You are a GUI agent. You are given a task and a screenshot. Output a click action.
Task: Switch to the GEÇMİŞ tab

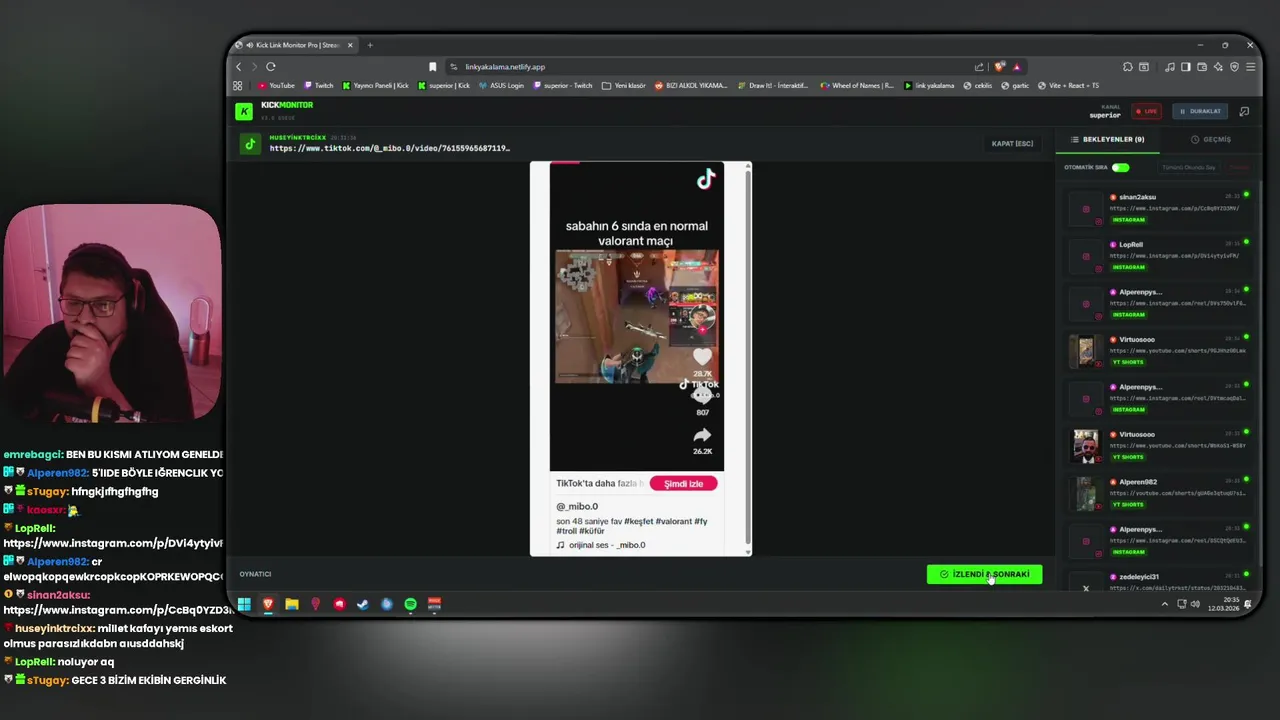pyautogui.click(x=1211, y=140)
